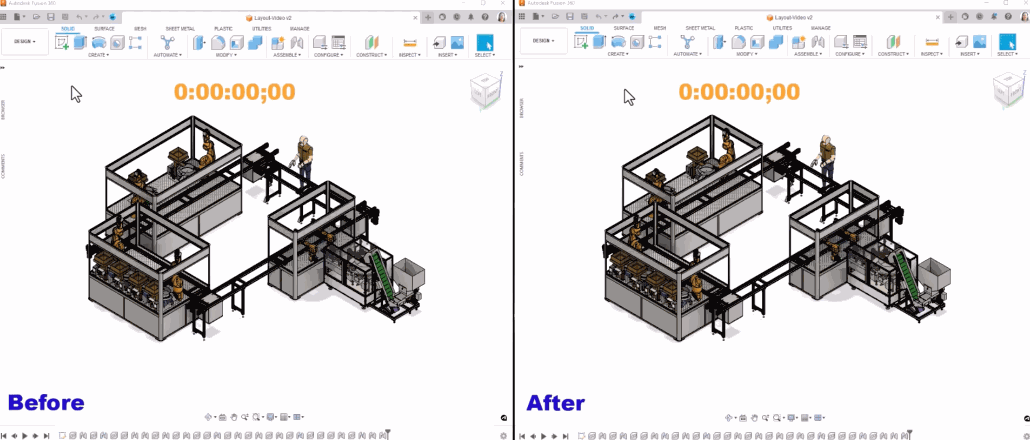Select Pan hand tool in the left (Before) navigation bar
Screen dimensions: 1030x440
coord(235,417)
